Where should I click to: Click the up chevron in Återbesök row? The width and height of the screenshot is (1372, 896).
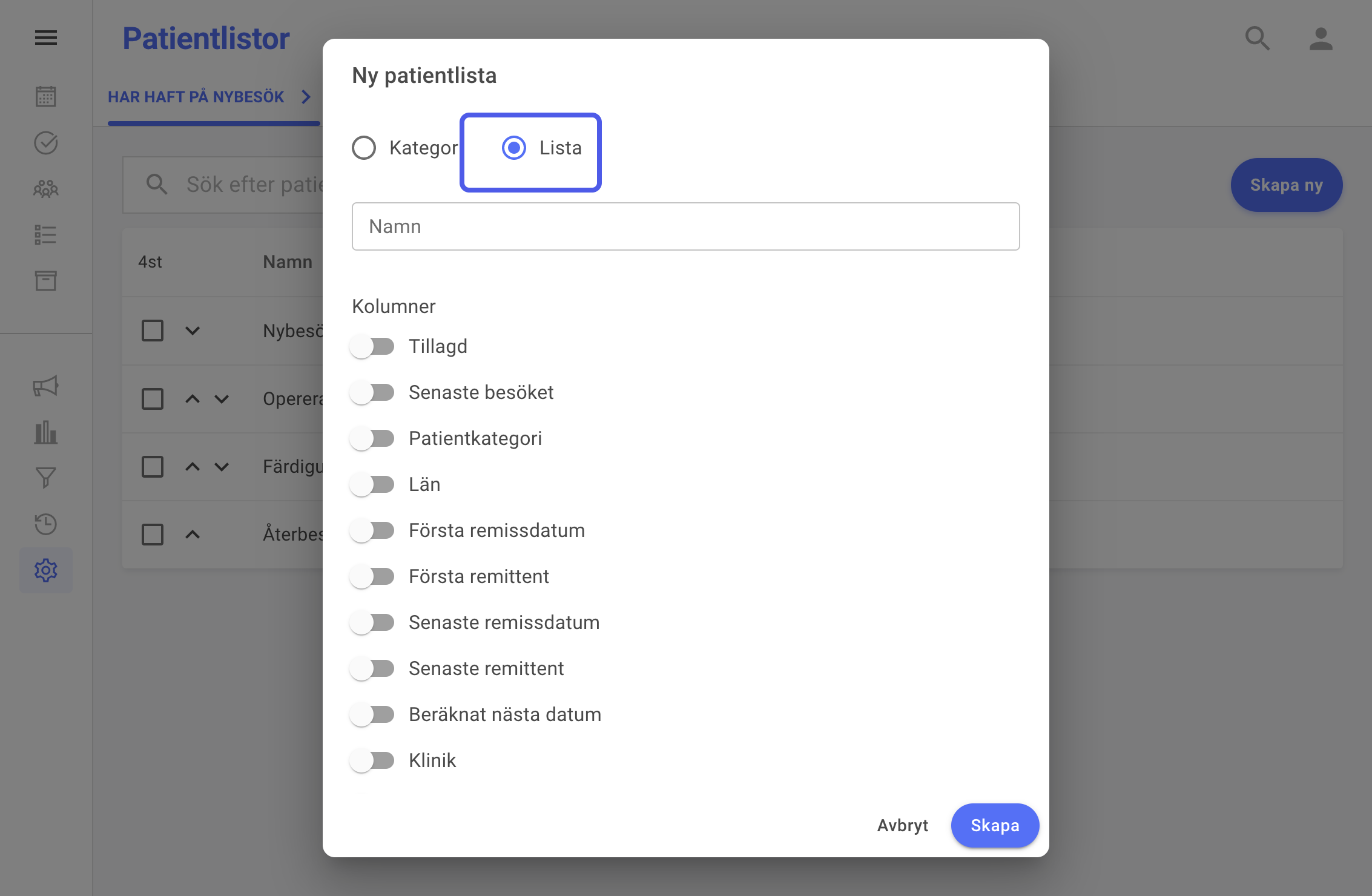[193, 535]
